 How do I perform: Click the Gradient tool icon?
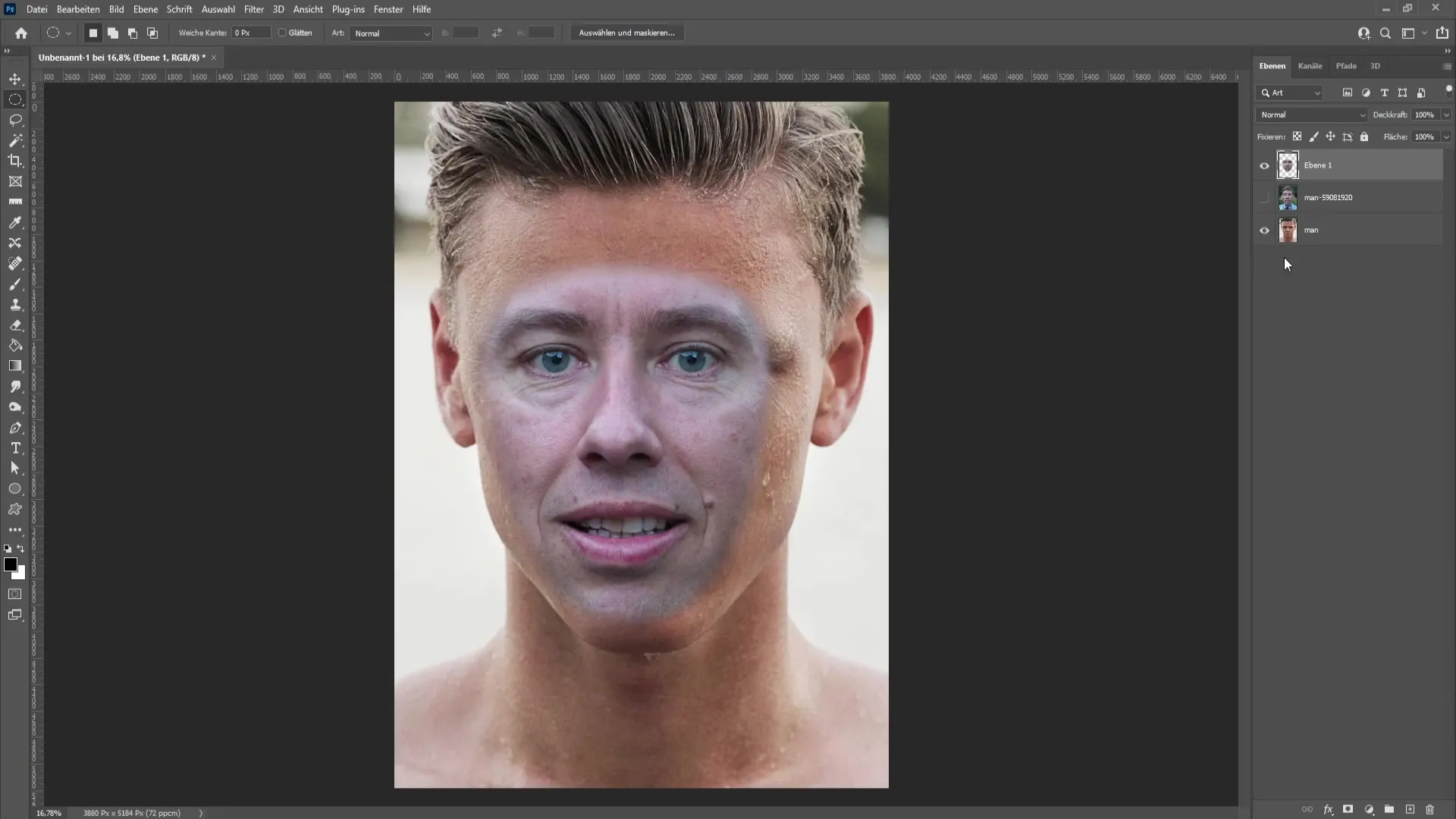point(15,365)
